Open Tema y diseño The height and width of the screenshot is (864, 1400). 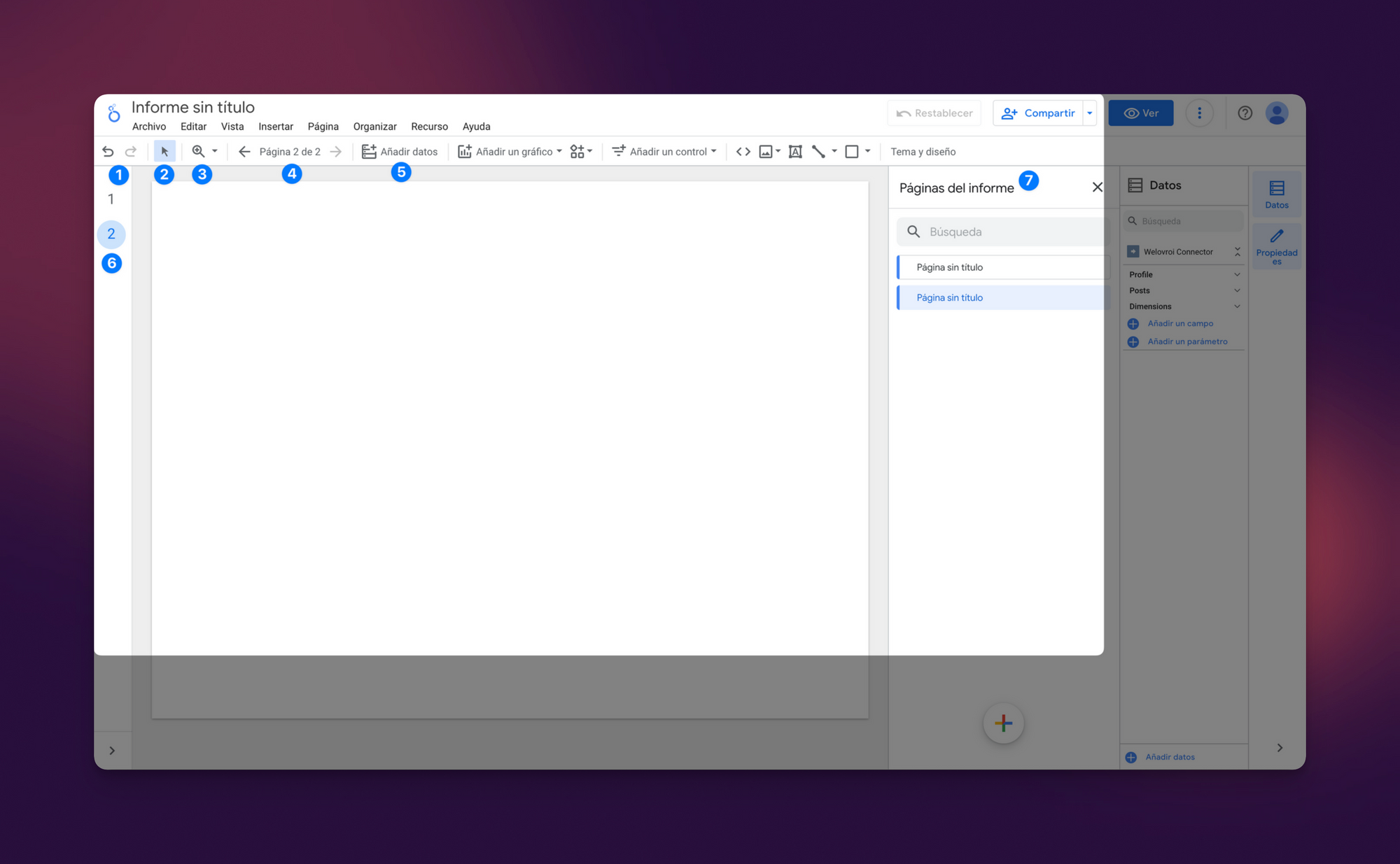[923, 152]
